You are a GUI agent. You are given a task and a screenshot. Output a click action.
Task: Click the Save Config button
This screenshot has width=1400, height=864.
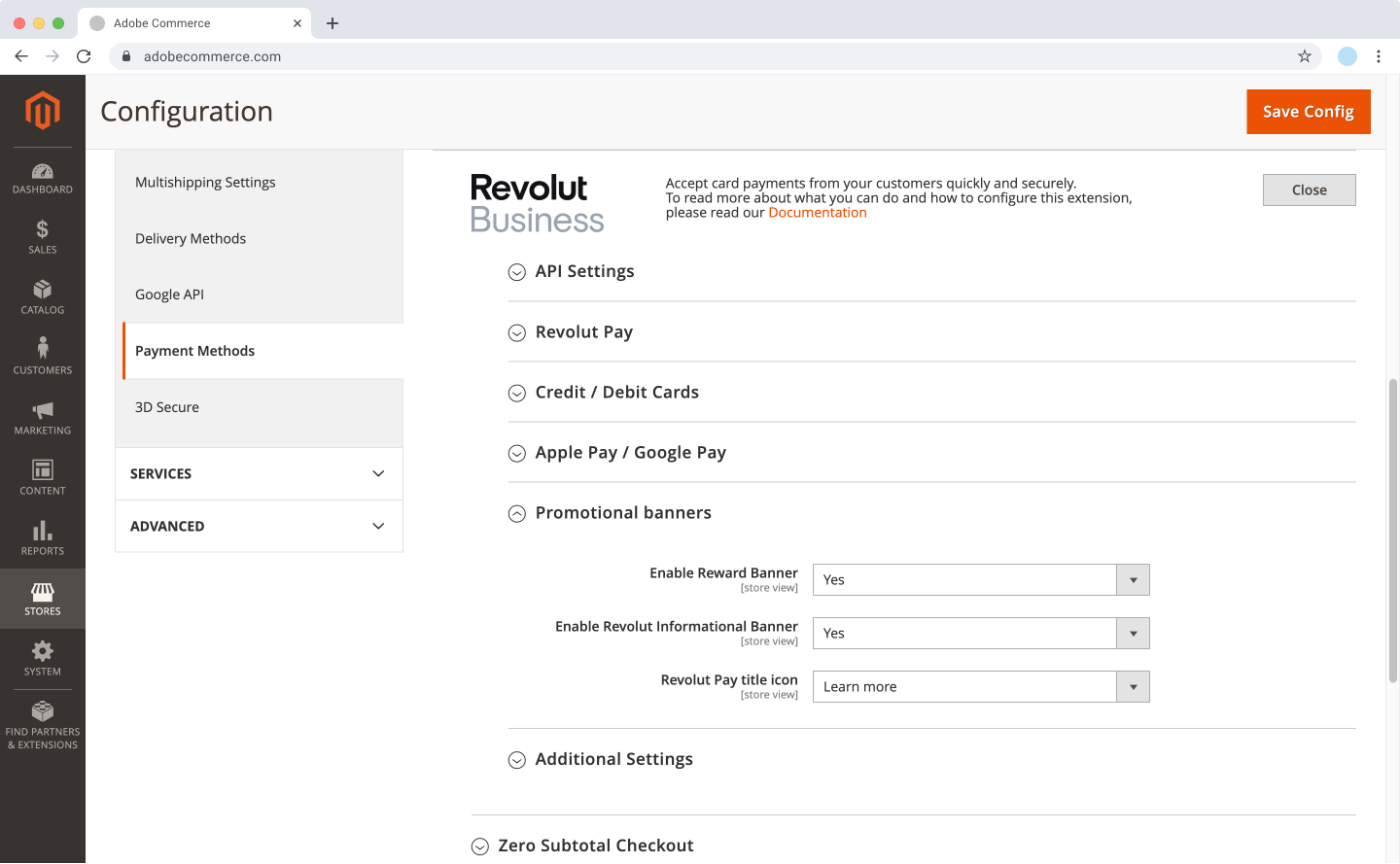(1309, 112)
